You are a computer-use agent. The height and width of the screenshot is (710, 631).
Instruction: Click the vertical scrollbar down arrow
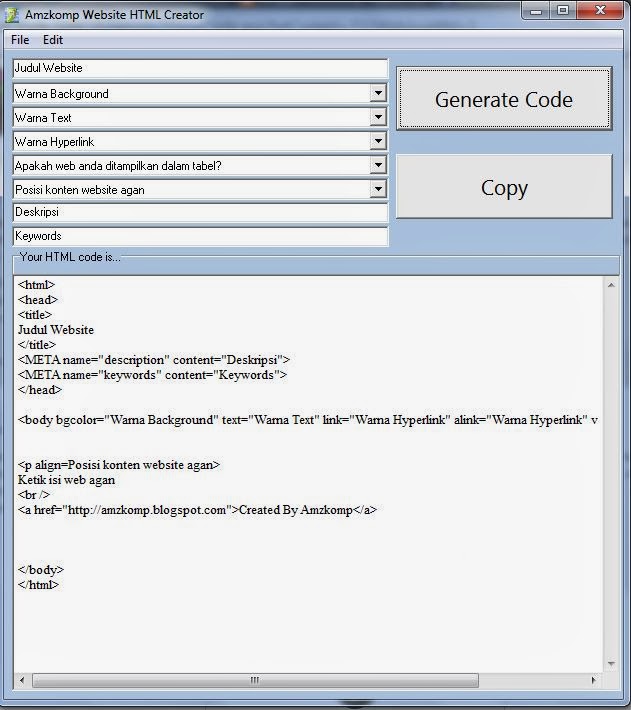(x=611, y=664)
